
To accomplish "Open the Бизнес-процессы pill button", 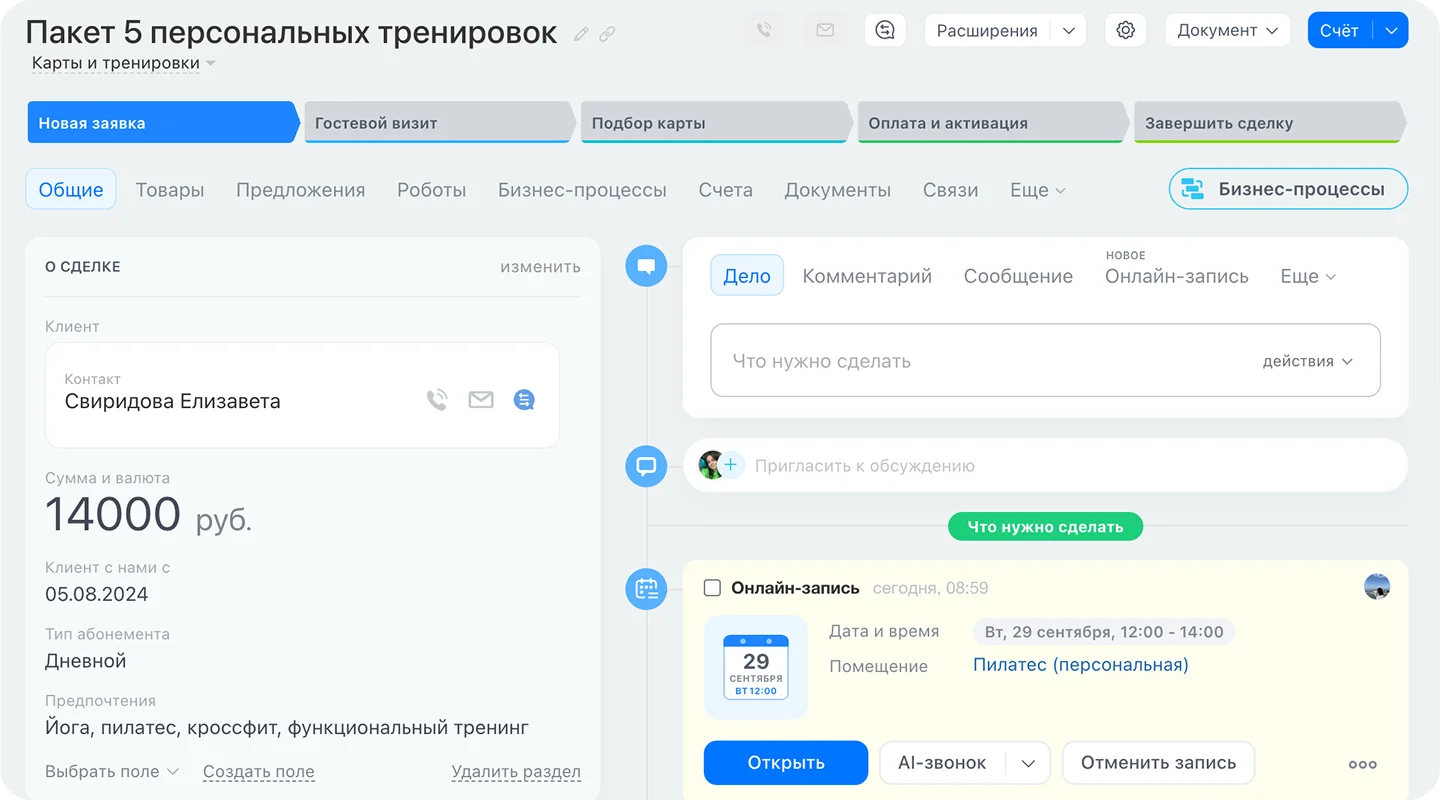I will [x=1288, y=189].
